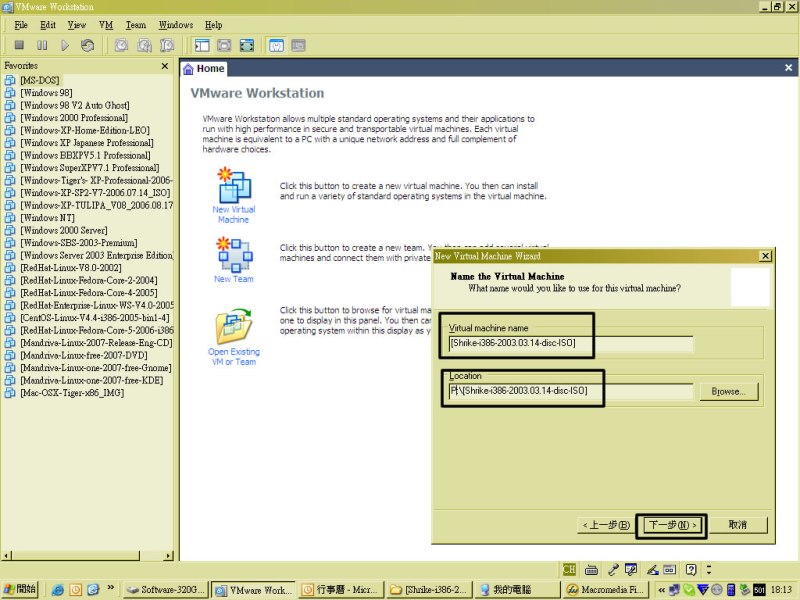
Task: Select [Windows-SBS-2003-Premium] favorite
Action: coord(79,243)
